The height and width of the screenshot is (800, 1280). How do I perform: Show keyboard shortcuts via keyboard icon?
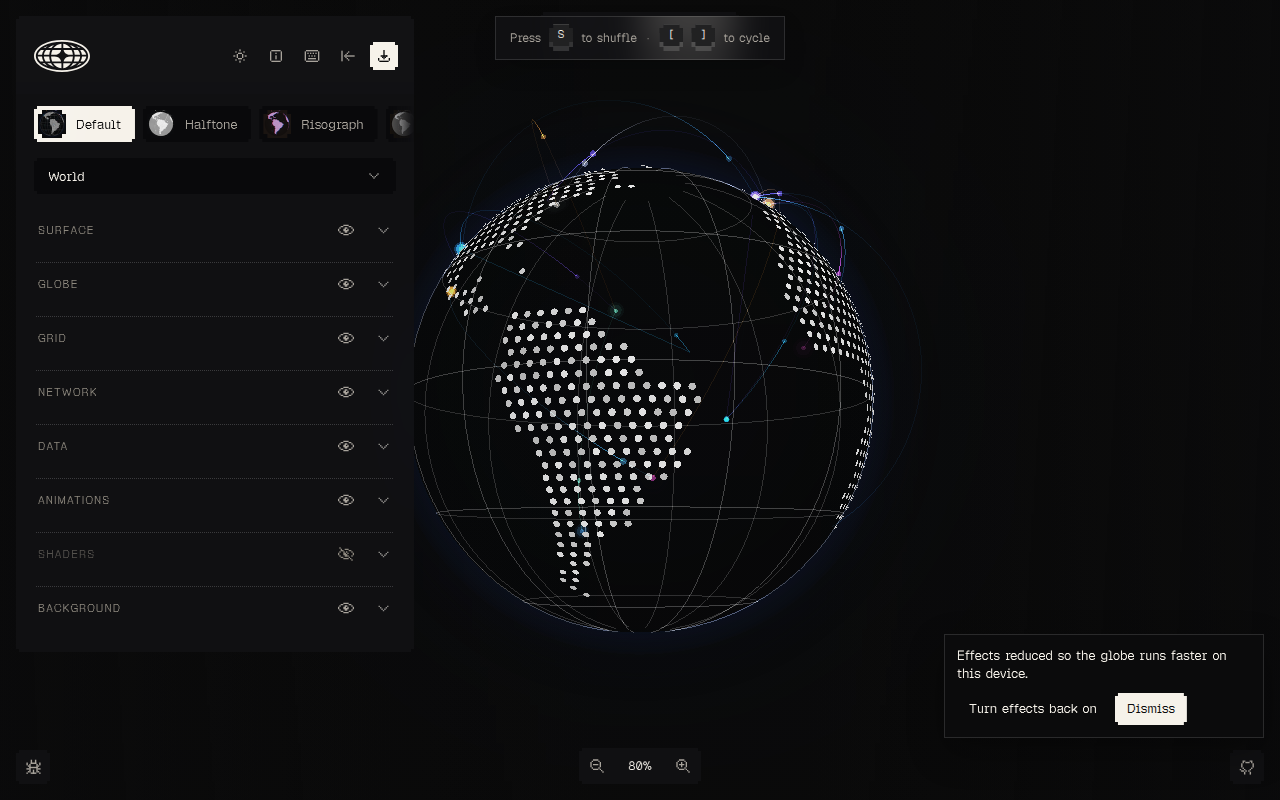click(312, 56)
